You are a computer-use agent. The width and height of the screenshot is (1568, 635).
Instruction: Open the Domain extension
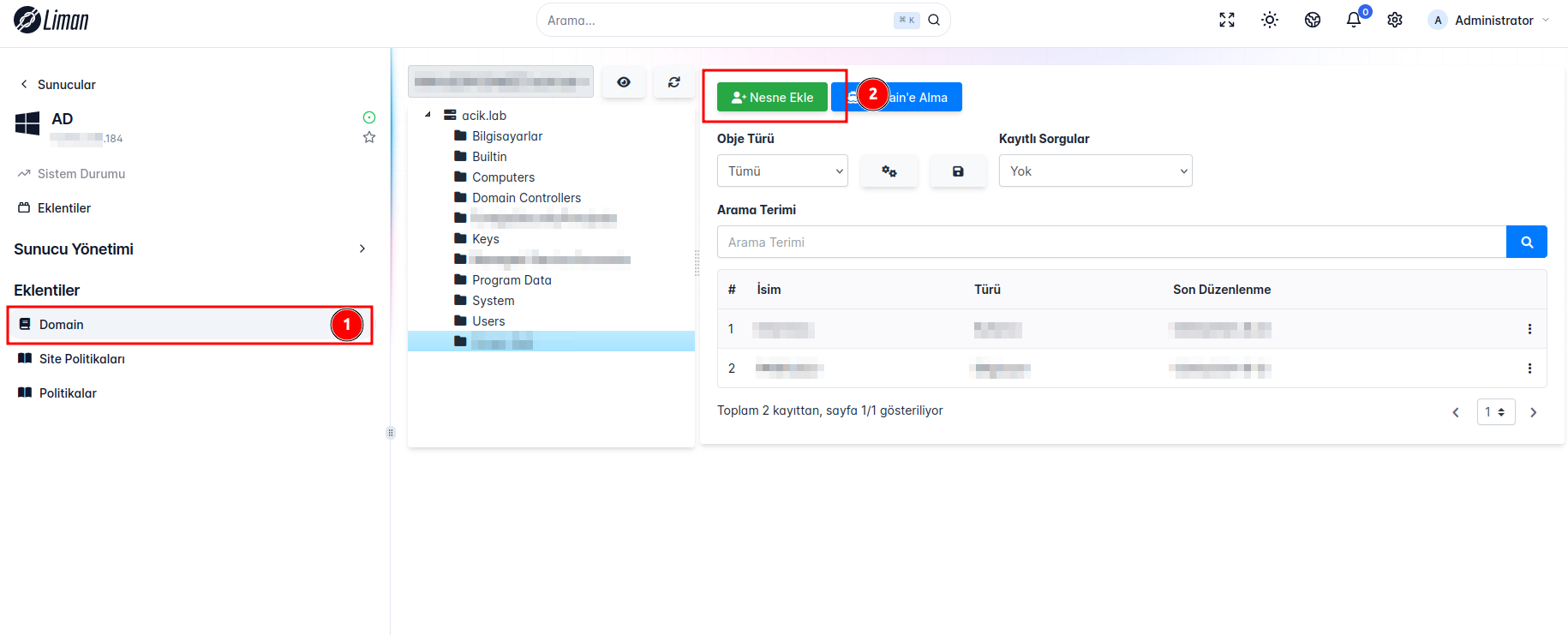click(190, 325)
